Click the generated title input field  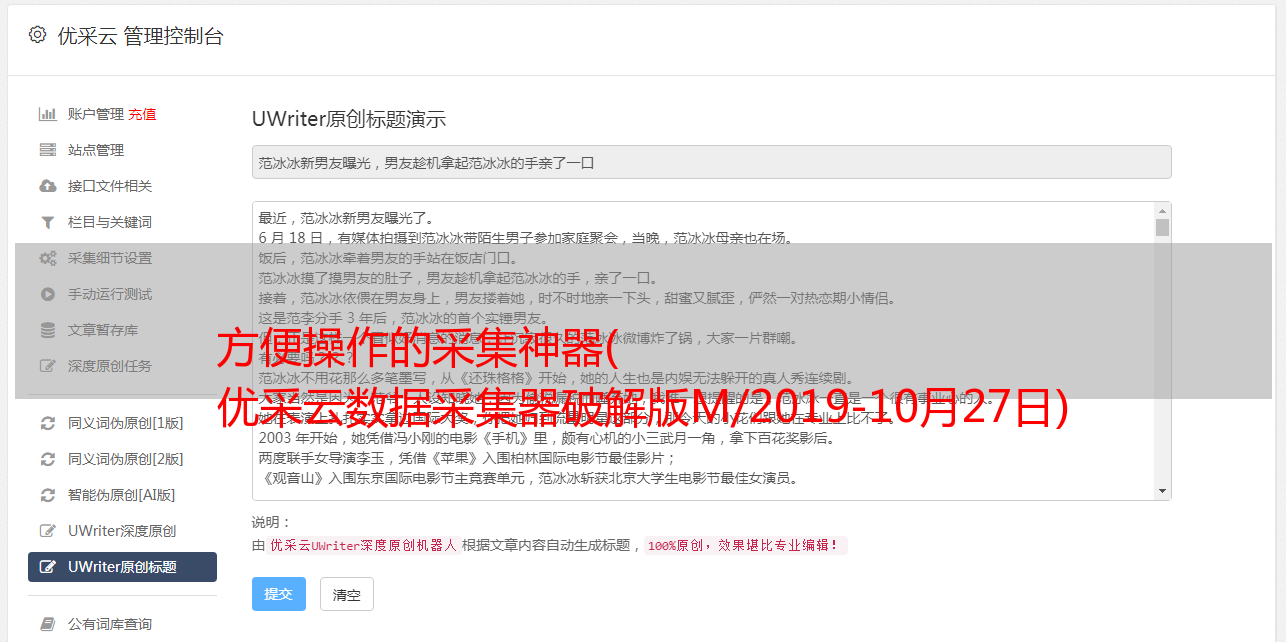click(711, 162)
